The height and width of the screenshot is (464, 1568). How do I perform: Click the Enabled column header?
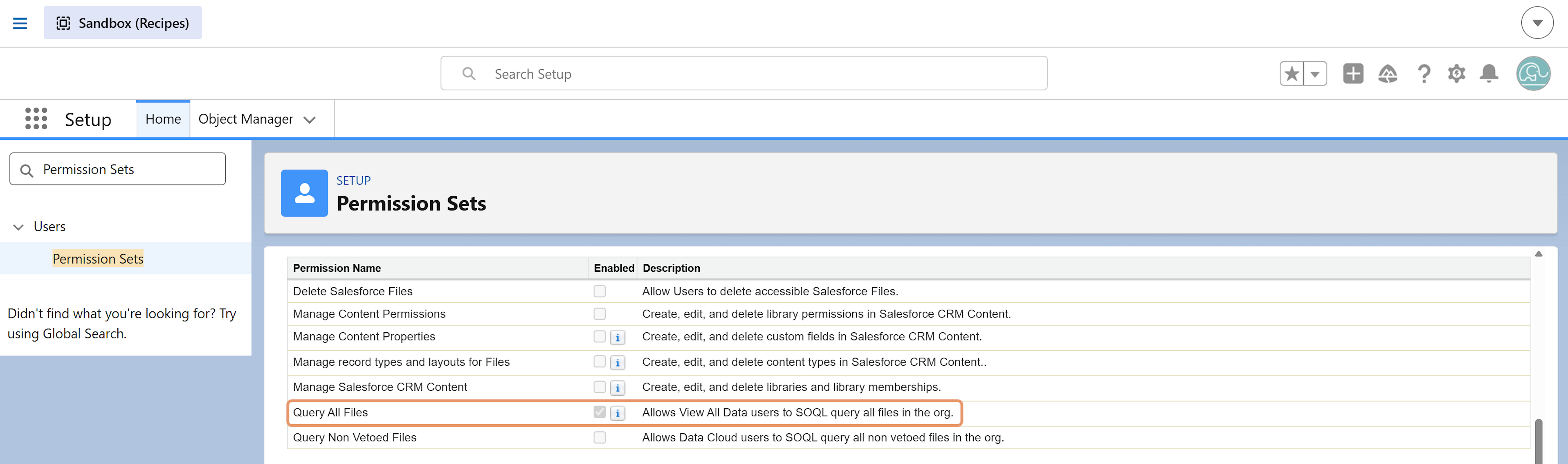[613, 268]
